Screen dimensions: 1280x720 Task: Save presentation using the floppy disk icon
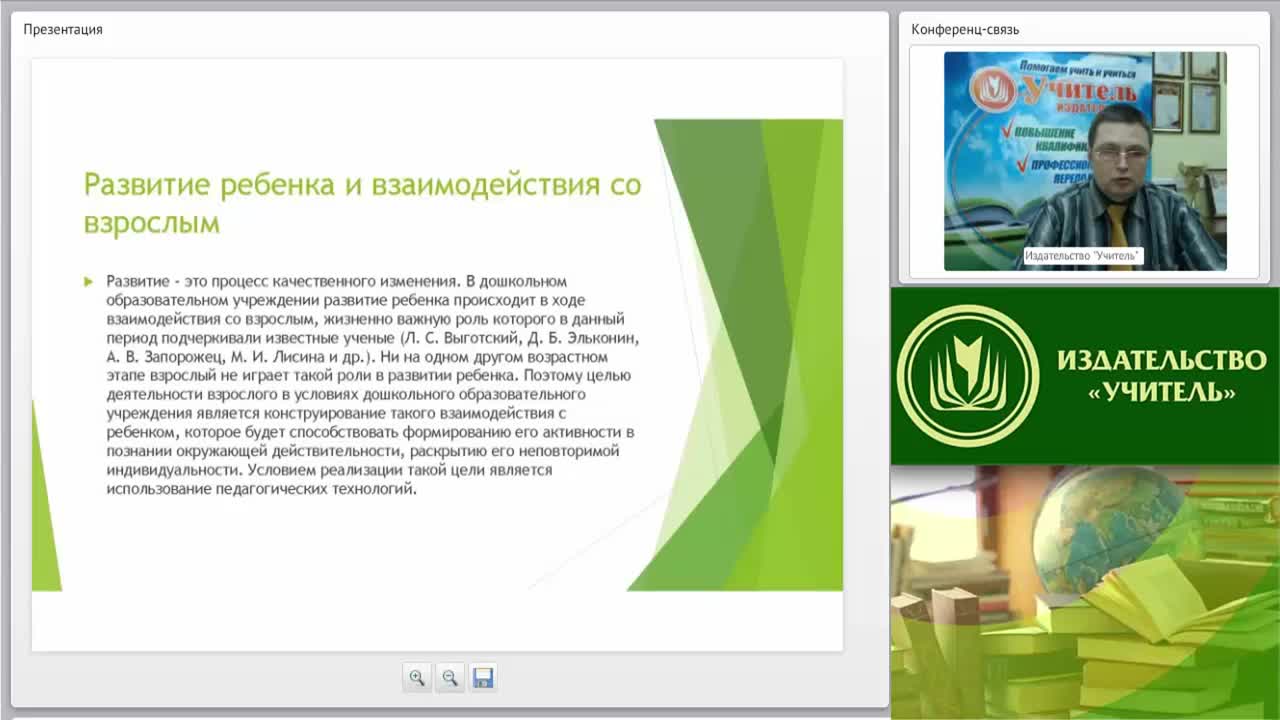[483, 678]
